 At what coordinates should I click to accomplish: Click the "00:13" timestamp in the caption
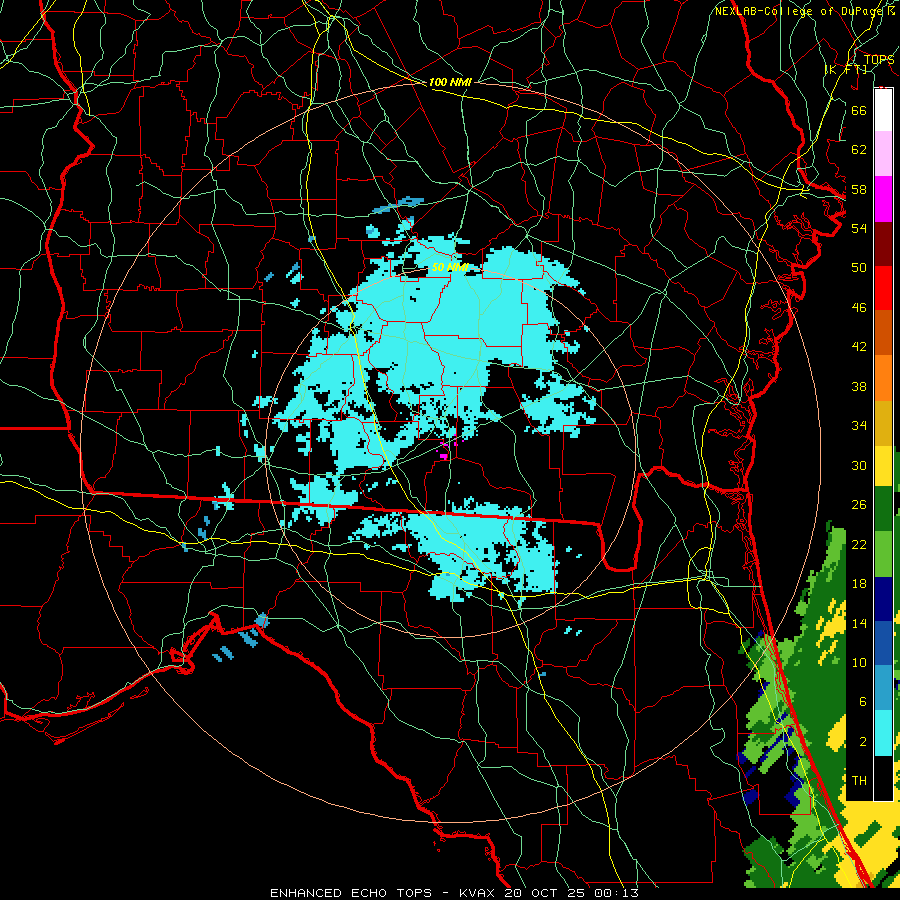pos(616,893)
